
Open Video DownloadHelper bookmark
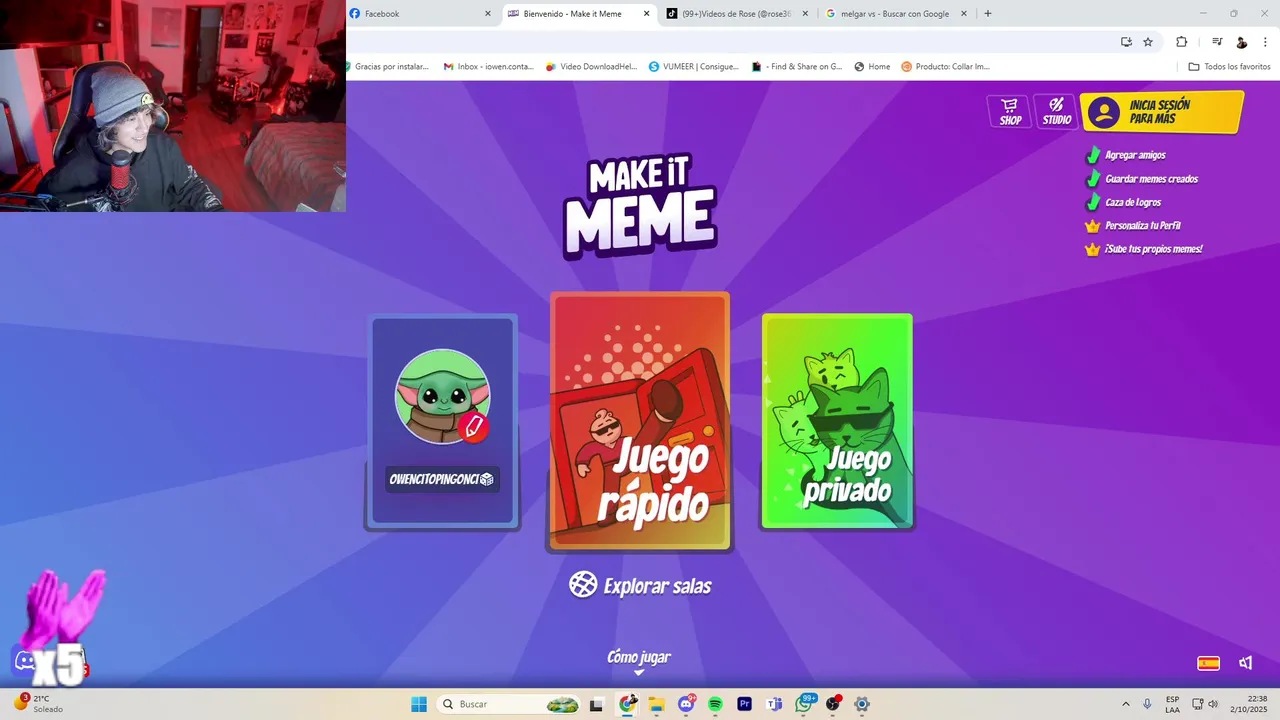point(591,67)
